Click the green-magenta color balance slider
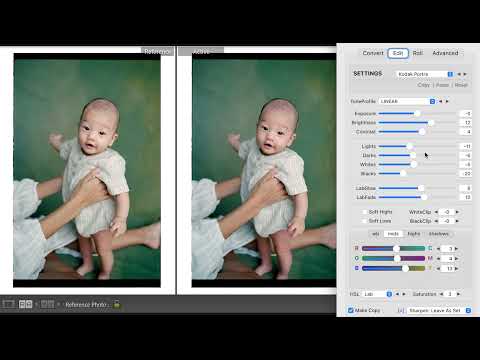Image resolution: width=480 pixels, height=360 pixels. [x=394, y=258]
